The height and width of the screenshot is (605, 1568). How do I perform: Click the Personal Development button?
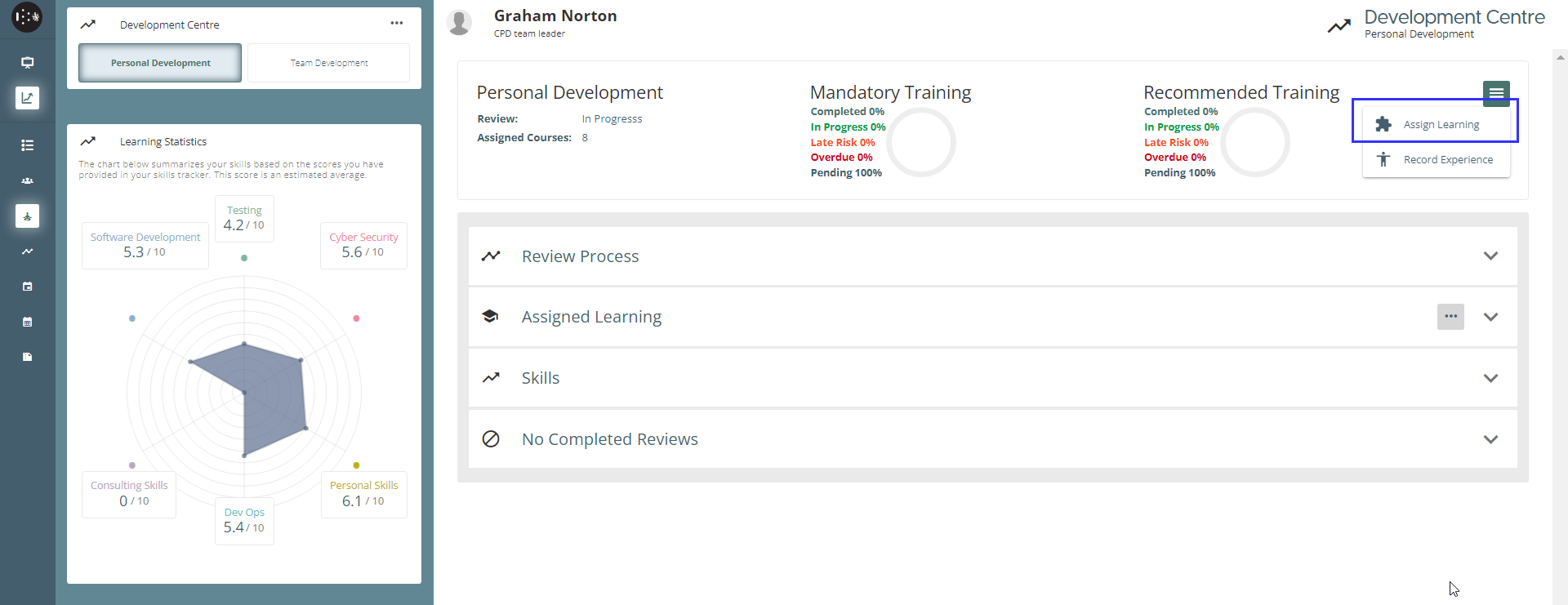(x=160, y=63)
